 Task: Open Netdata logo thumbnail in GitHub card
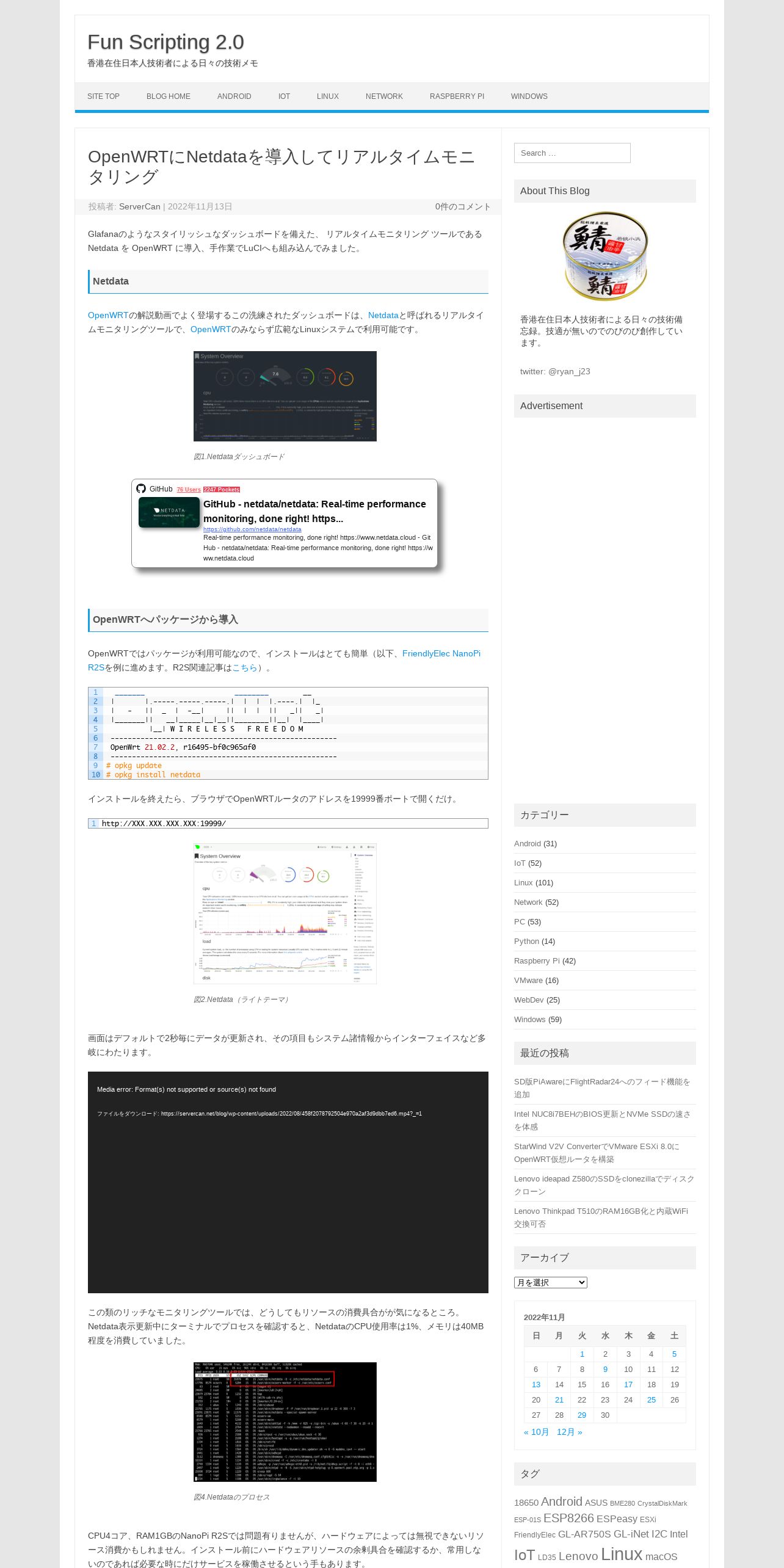point(169,512)
